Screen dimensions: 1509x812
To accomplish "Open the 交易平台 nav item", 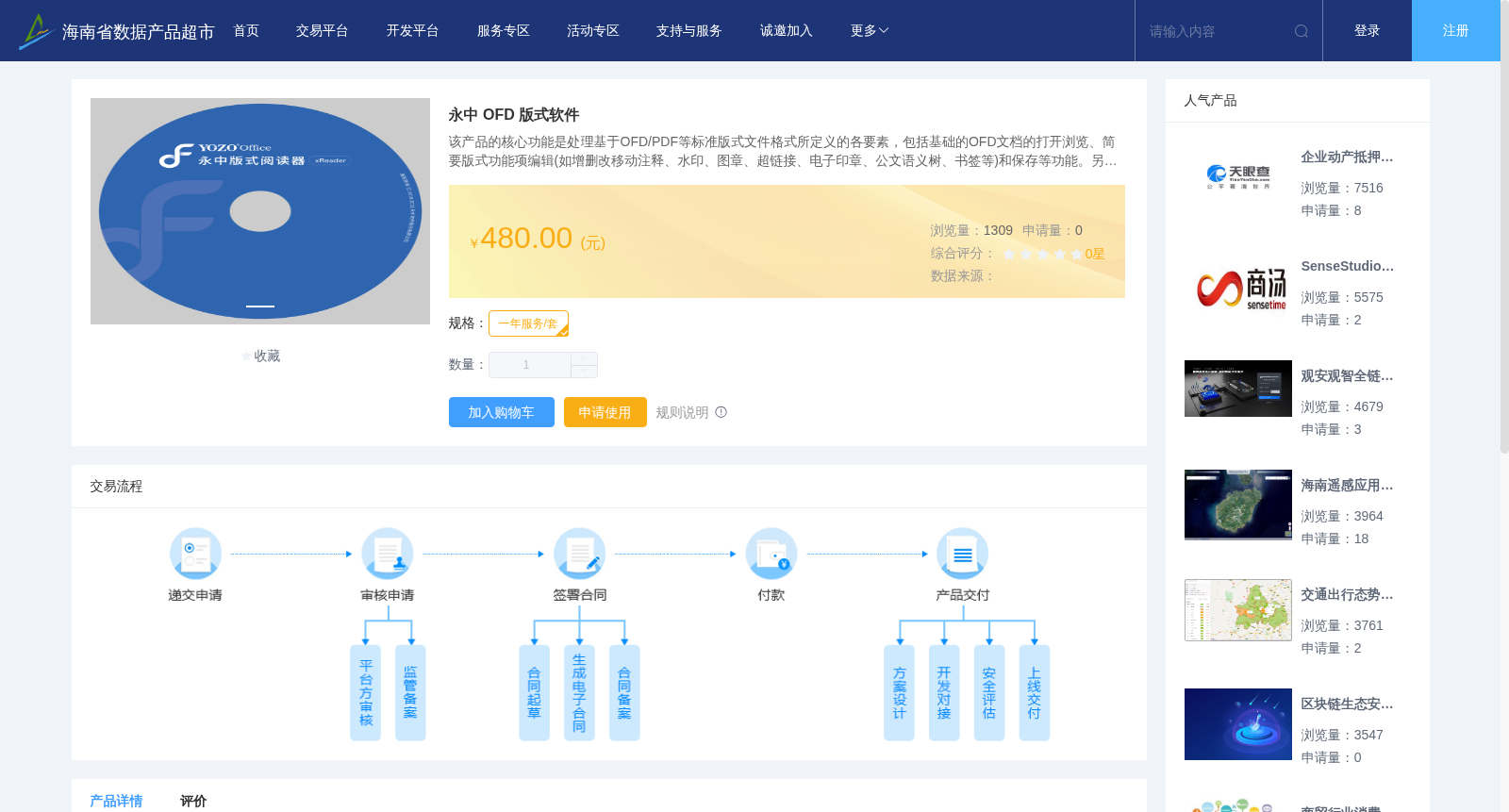I will (x=323, y=31).
